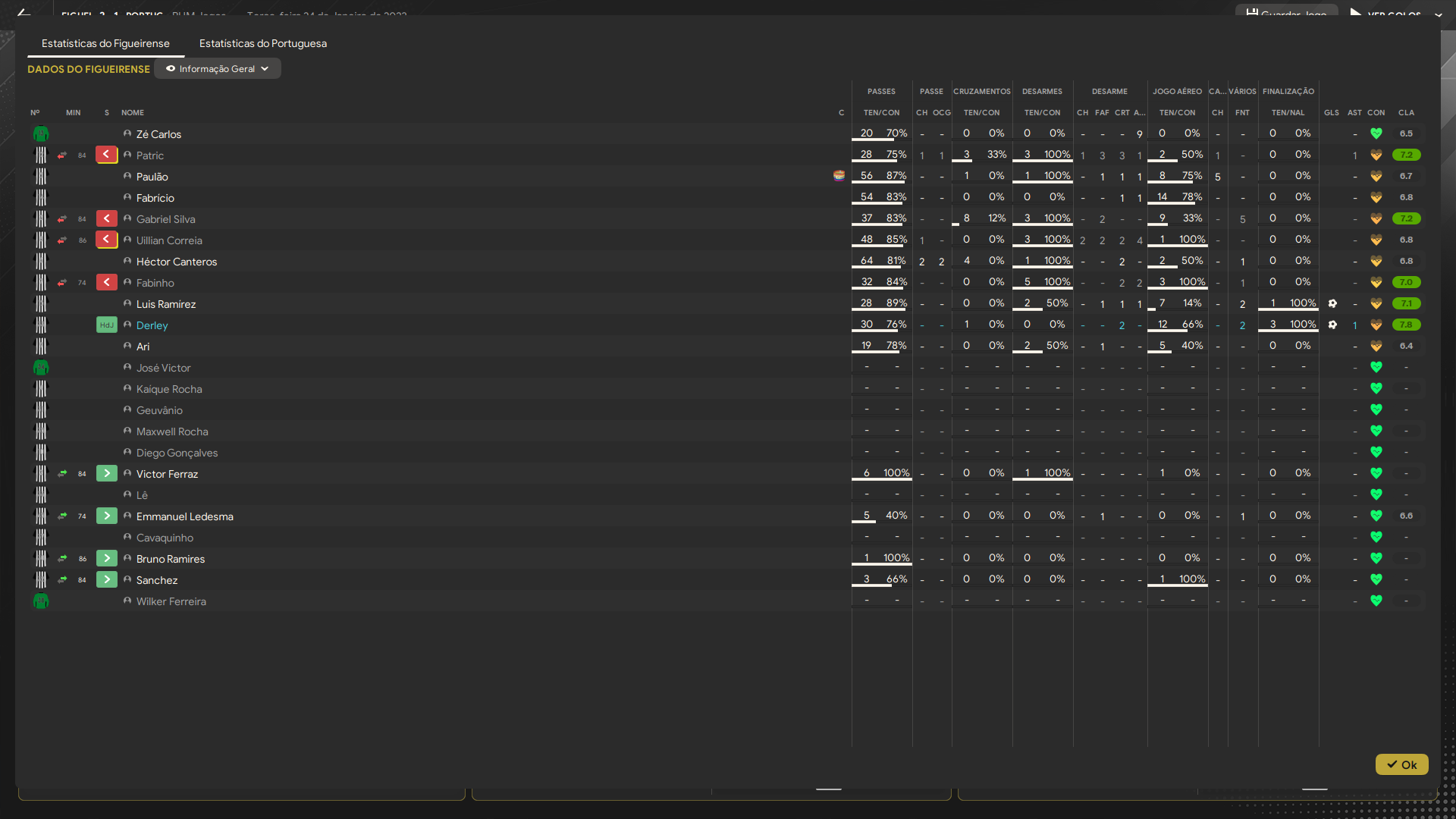Open player Luis Ramirez's profile
This screenshot has height=819, width=1456.
pyautogui.click(x=166, y=304)
